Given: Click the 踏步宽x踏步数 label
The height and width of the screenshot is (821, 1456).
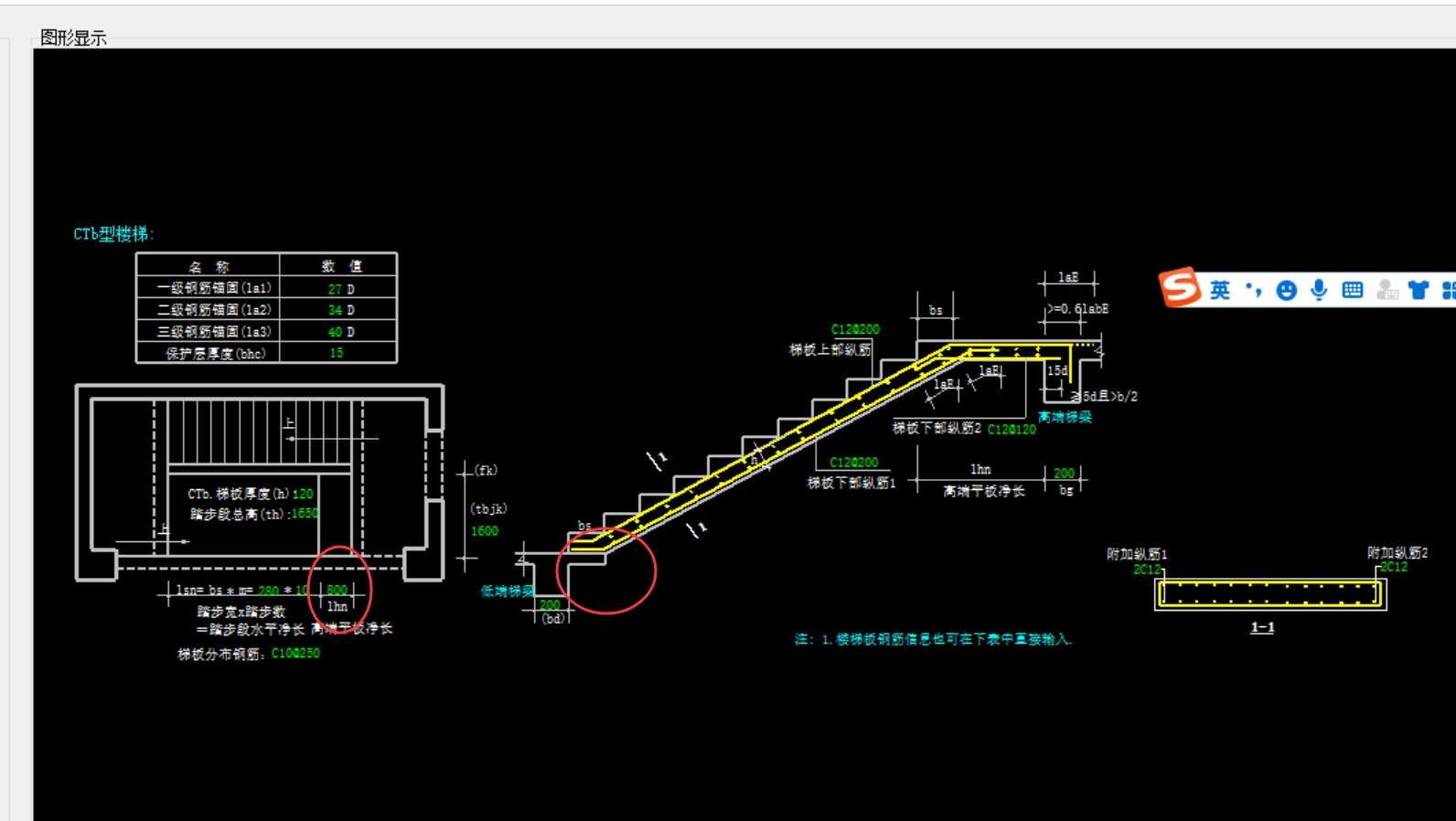Looking at the screenshot, I should coord(241,612).
